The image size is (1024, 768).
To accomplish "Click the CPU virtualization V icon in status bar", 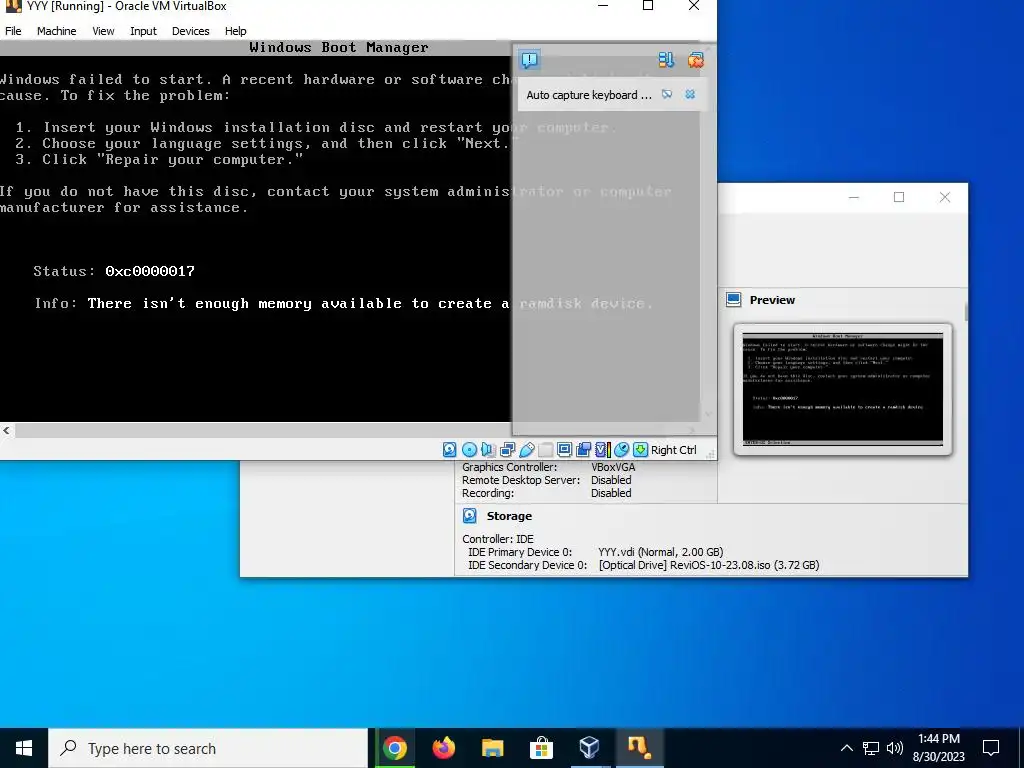I will tap(602, 449).
